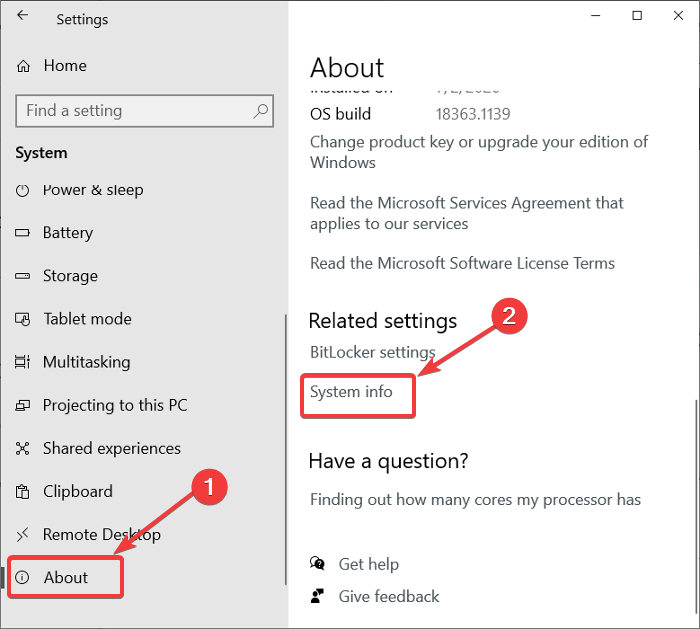The width and height of the screenshot is (700, 629).
Task: Click the Get help link
Action: [x=368, y=564]
